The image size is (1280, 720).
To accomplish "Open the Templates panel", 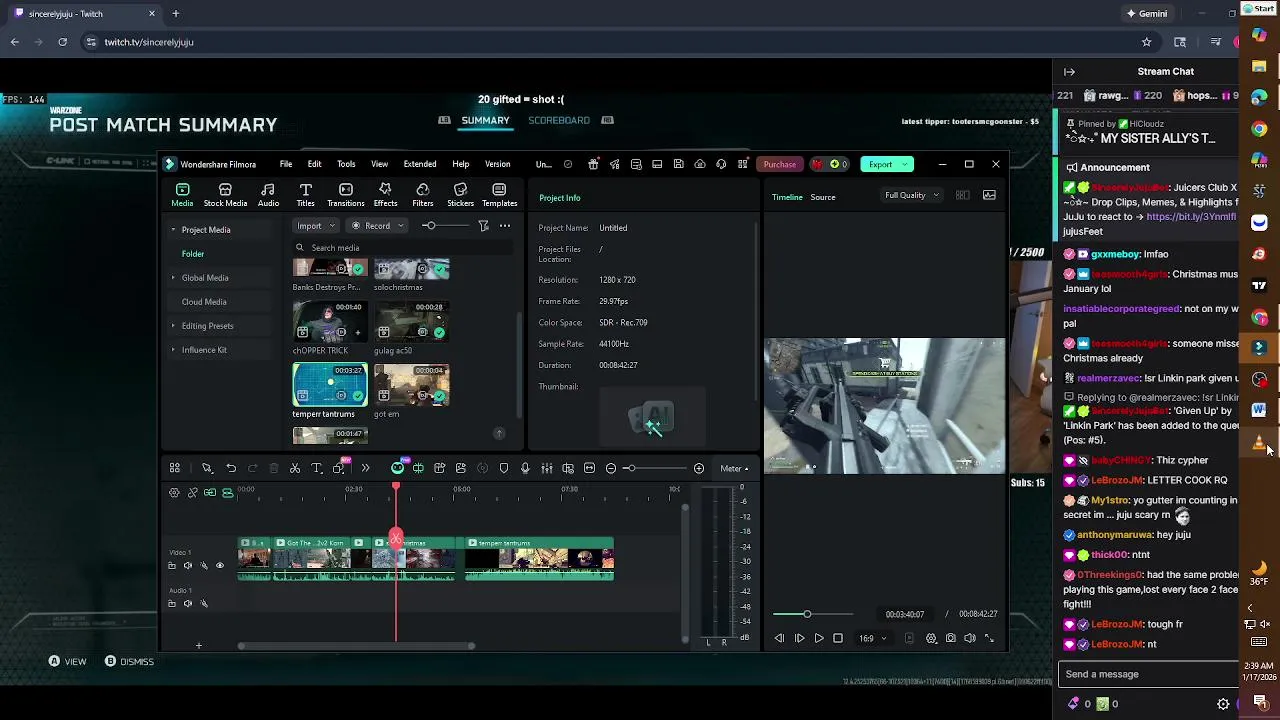I will tap(499, 195).
